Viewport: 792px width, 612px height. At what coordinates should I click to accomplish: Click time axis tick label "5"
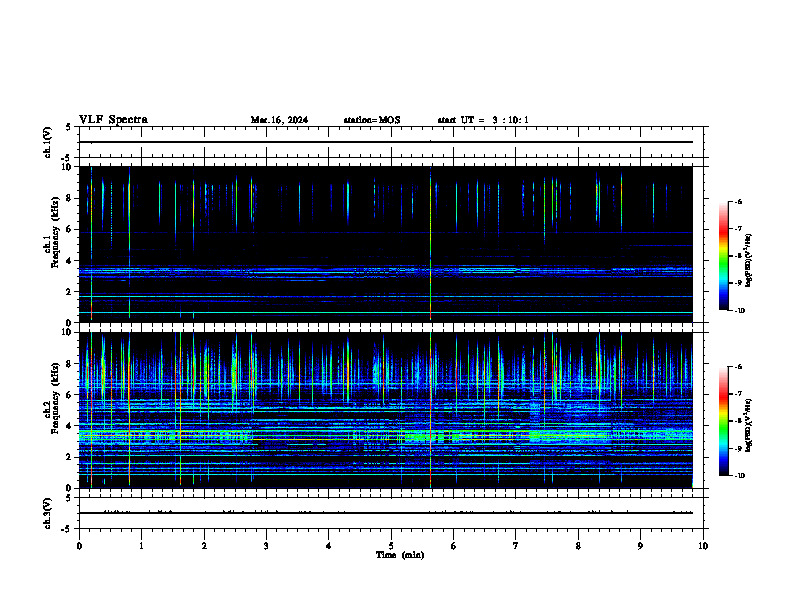[x=391, y=546]
